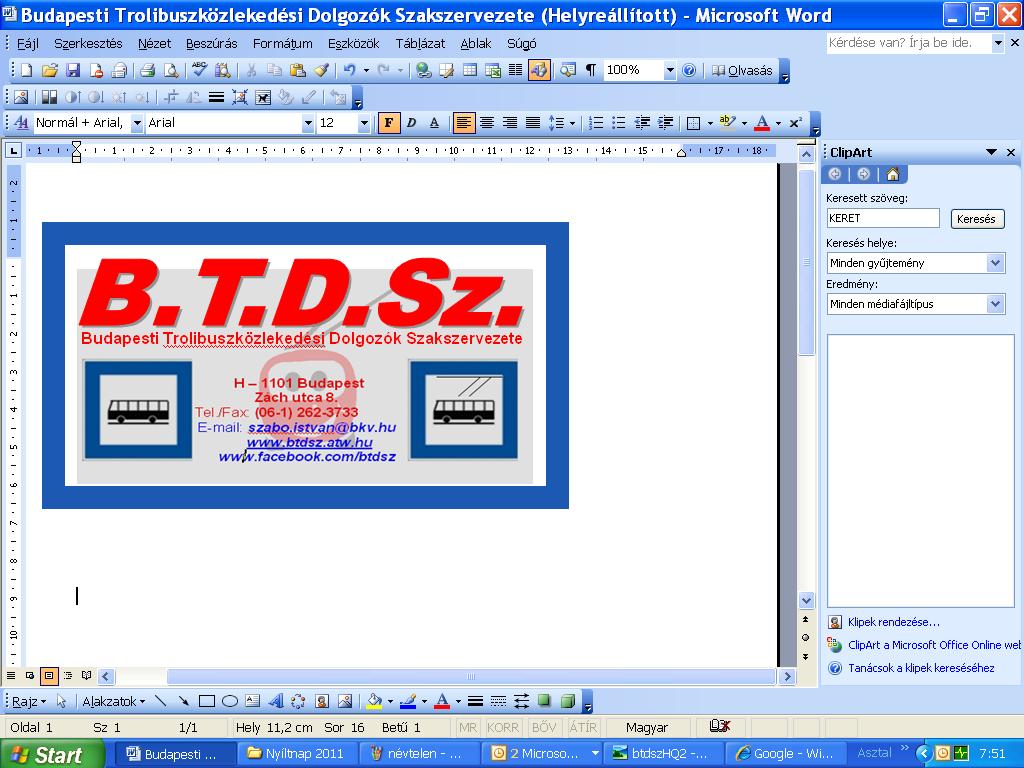Open the Eszközök menu
Viewport: 1024px width, 768px height.
353,44
